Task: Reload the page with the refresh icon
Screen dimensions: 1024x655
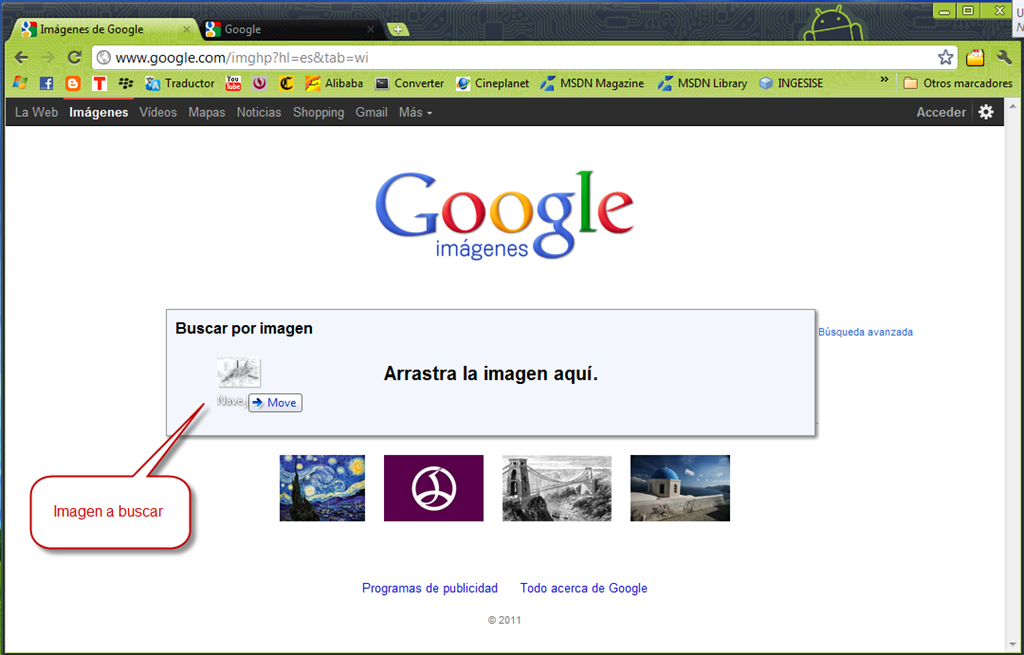Action: tap(74, 57)
